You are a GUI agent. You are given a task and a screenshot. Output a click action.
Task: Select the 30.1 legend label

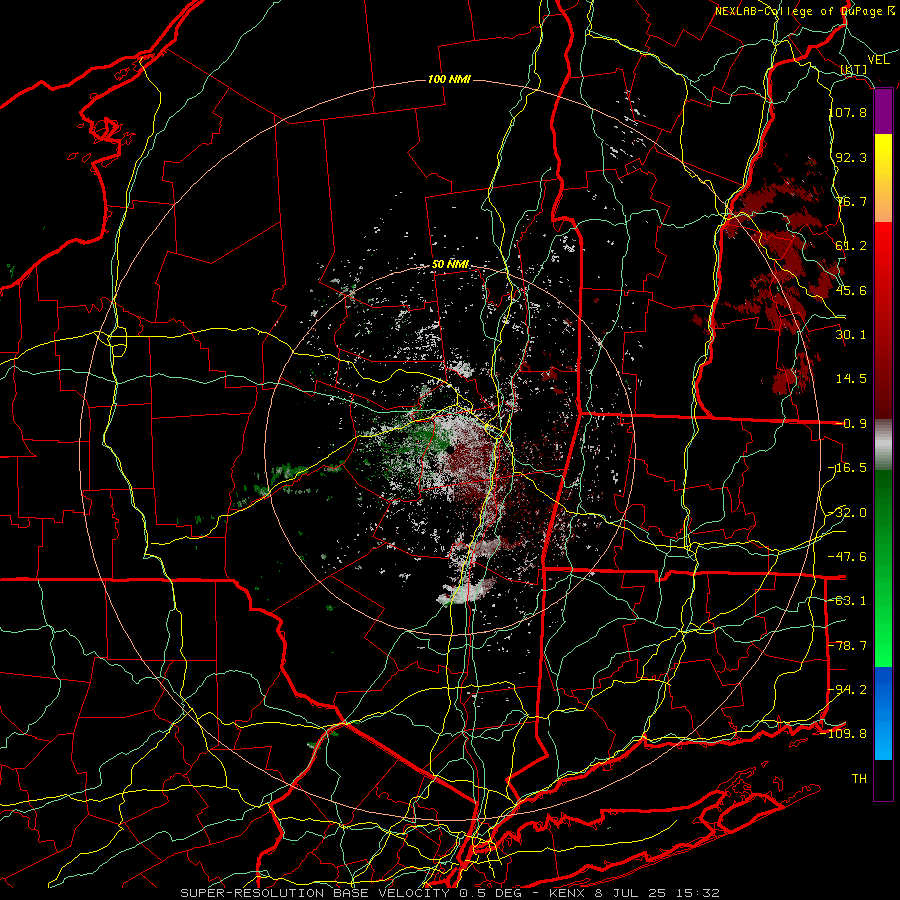(x=851, y=335)
